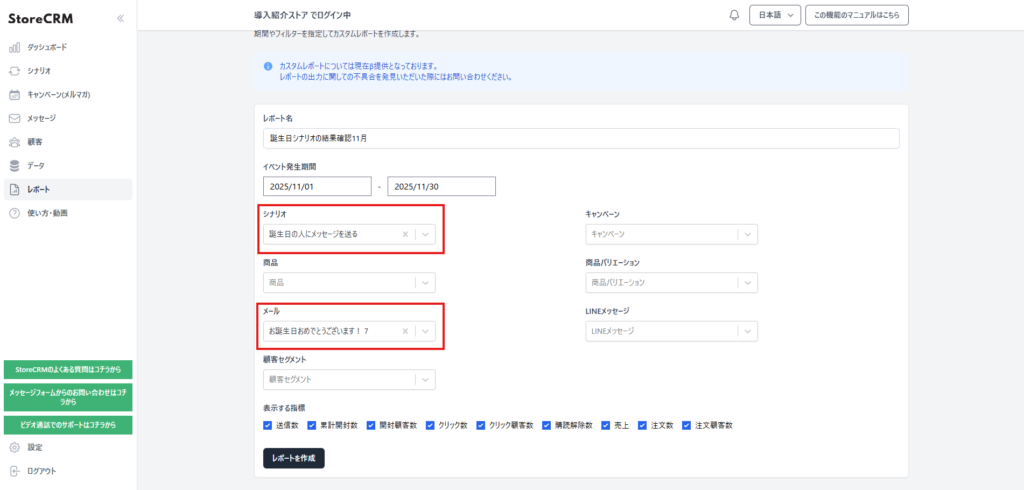
Task: Toggle the クリック数 checkbox
Action: pyautogui.click(x=430, y=425)
